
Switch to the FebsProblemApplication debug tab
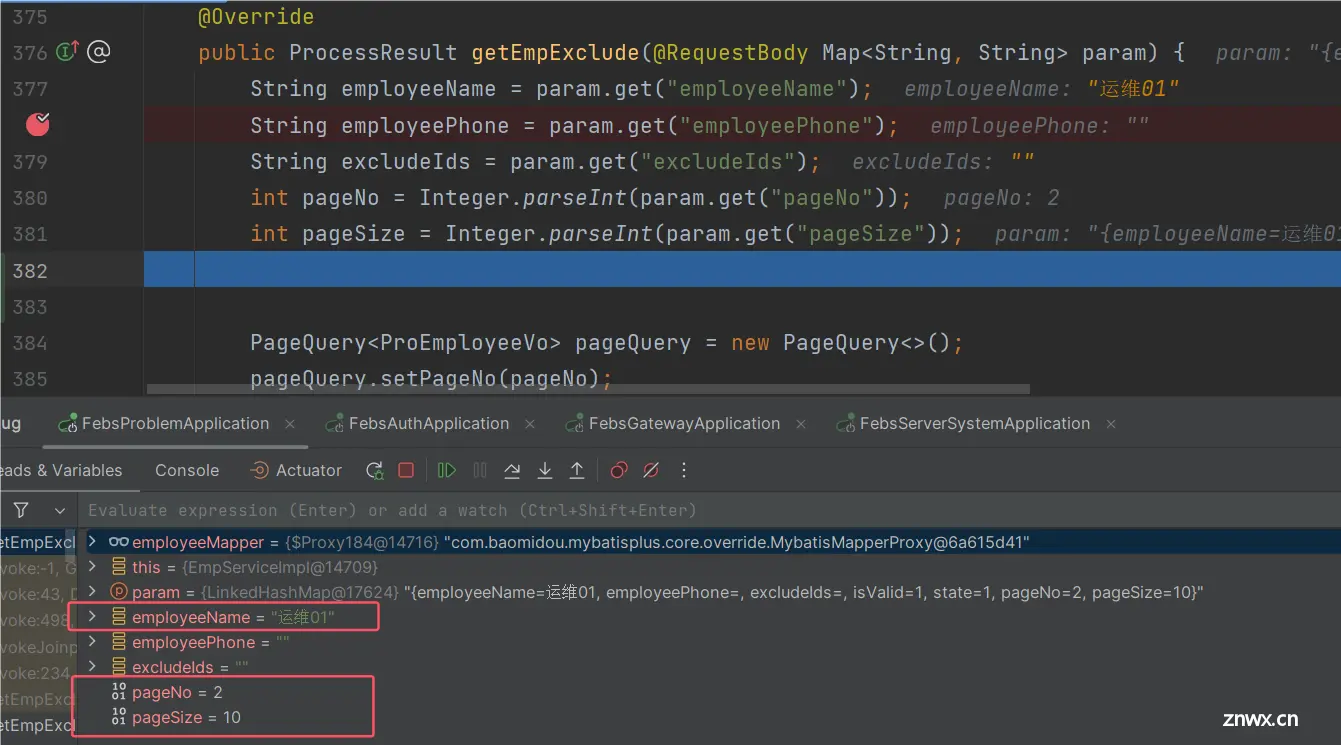[175, 424]
